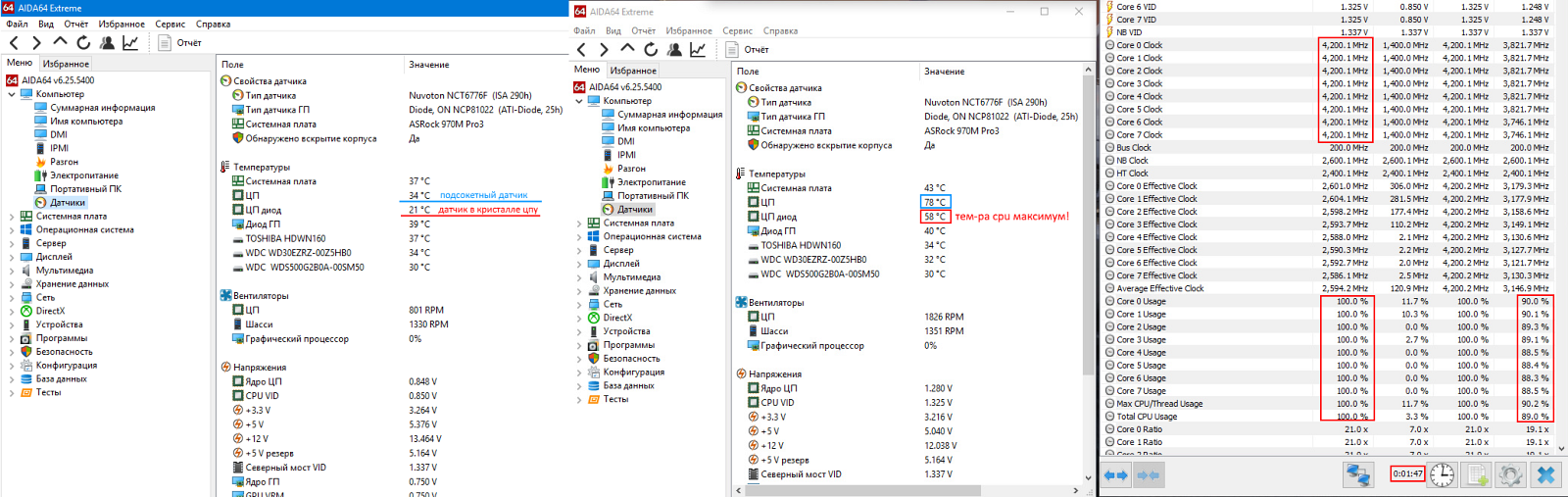Go up one level in middle AIDA64 toolbar
1568x497 pixels.
[627, 49]
